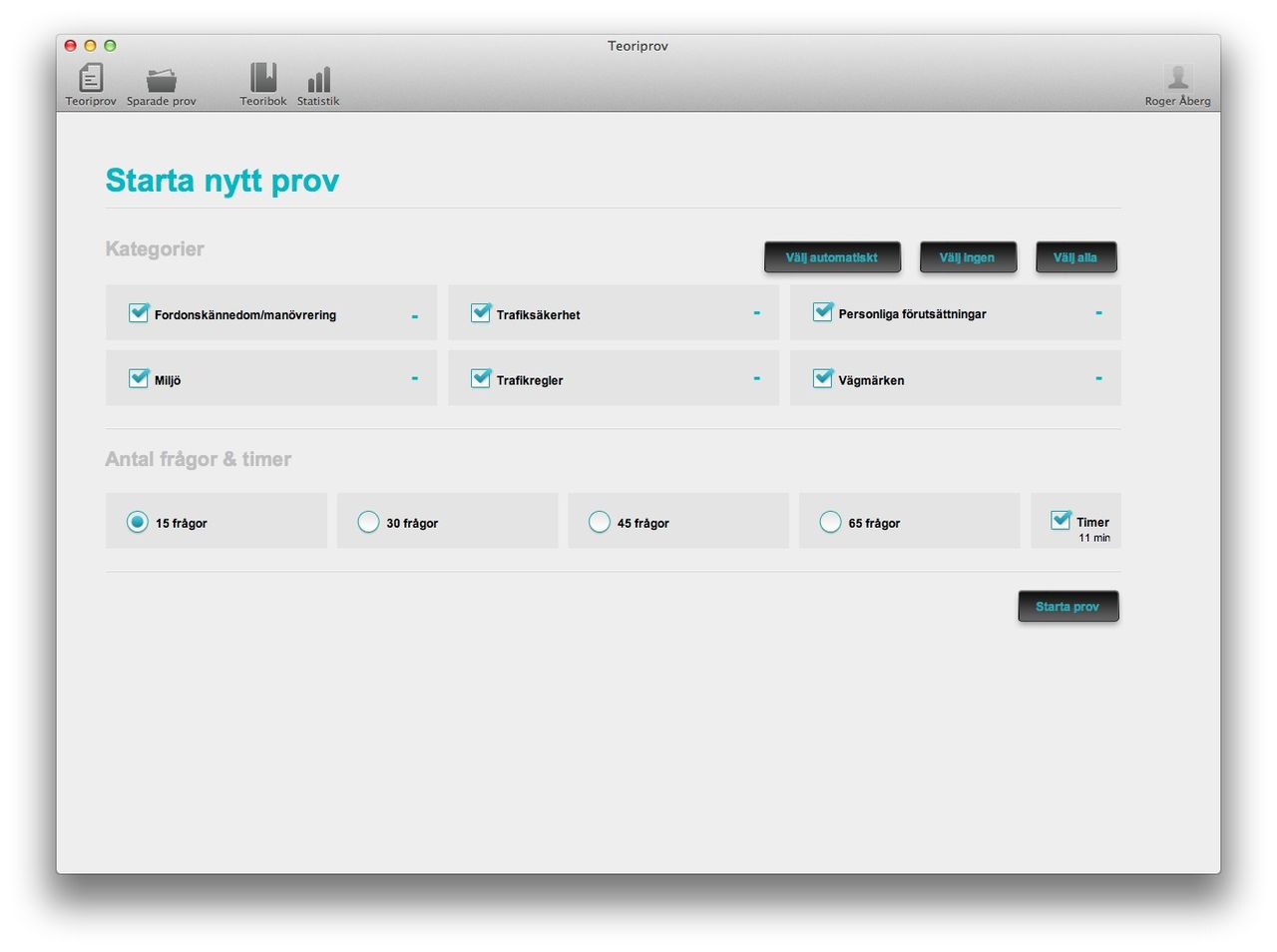Expand the Trafiksäkerhet row dash
1277x952 pixels.
coord(756,313)
